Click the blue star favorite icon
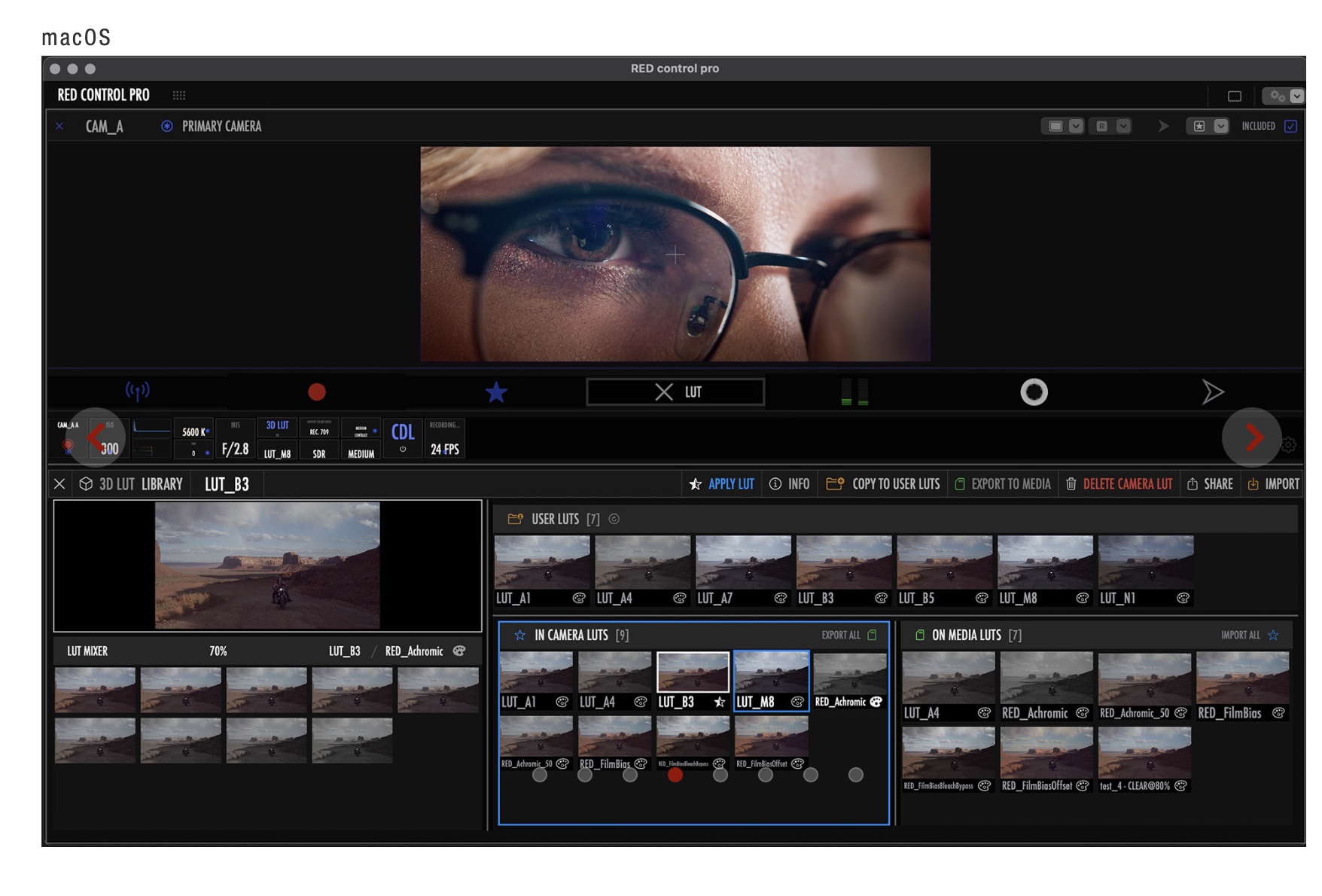 click(x=496, y=392)
